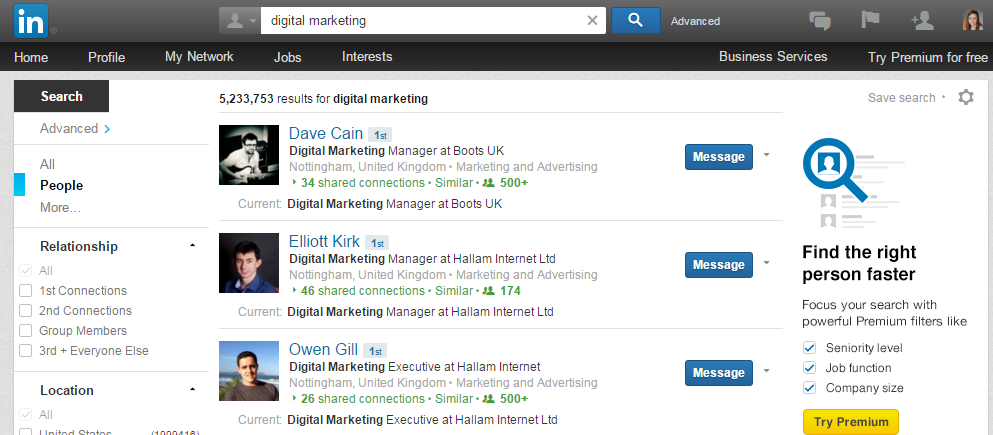993x435 pixels.
Task: Clear the search box with X icon
Action: point(592,20)
